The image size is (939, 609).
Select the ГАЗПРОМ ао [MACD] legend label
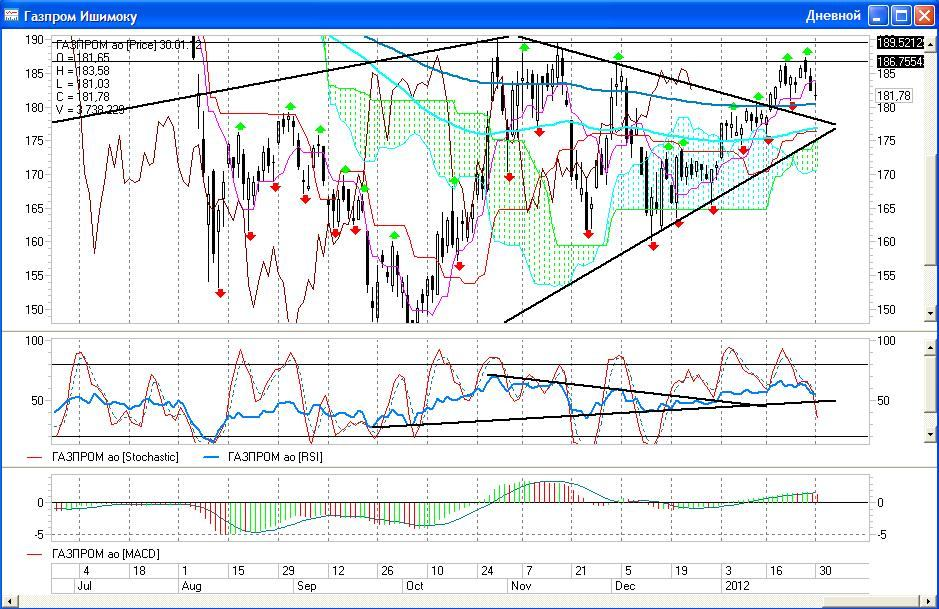[106, 554]
